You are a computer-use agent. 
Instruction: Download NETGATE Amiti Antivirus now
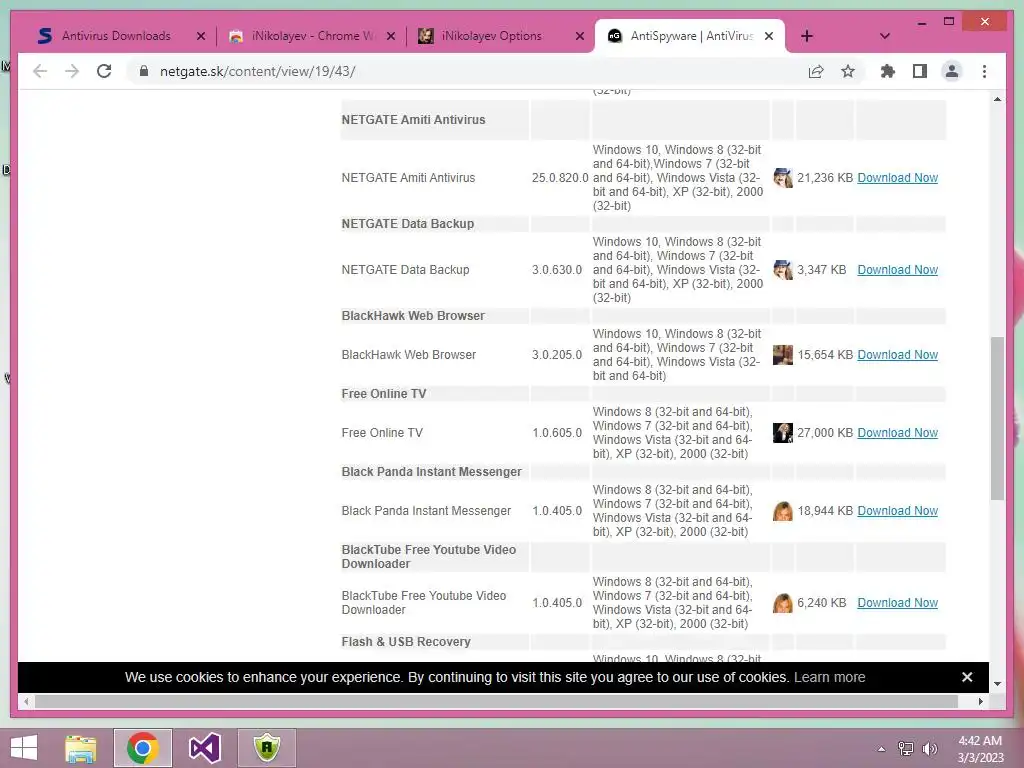click(x=897, y=178)
